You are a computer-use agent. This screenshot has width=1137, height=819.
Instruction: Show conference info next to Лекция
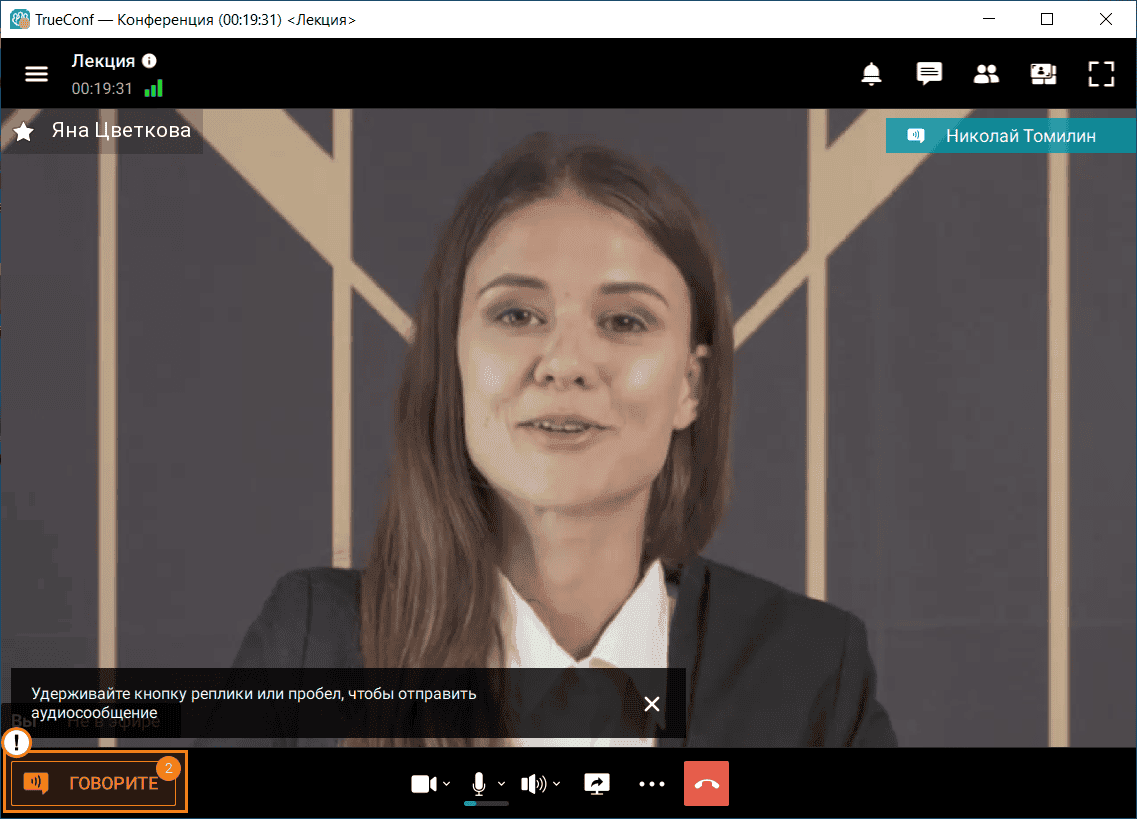tap(149, 61)
